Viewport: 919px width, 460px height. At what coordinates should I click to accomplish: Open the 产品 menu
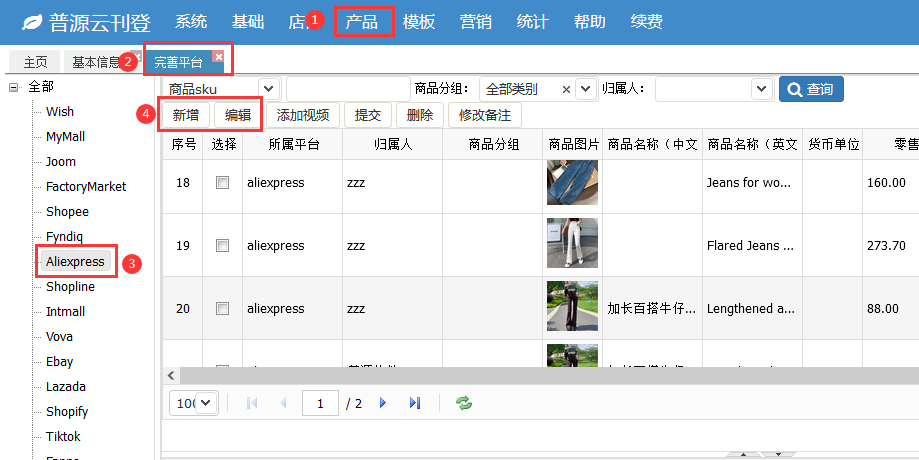tap(362, 22)
